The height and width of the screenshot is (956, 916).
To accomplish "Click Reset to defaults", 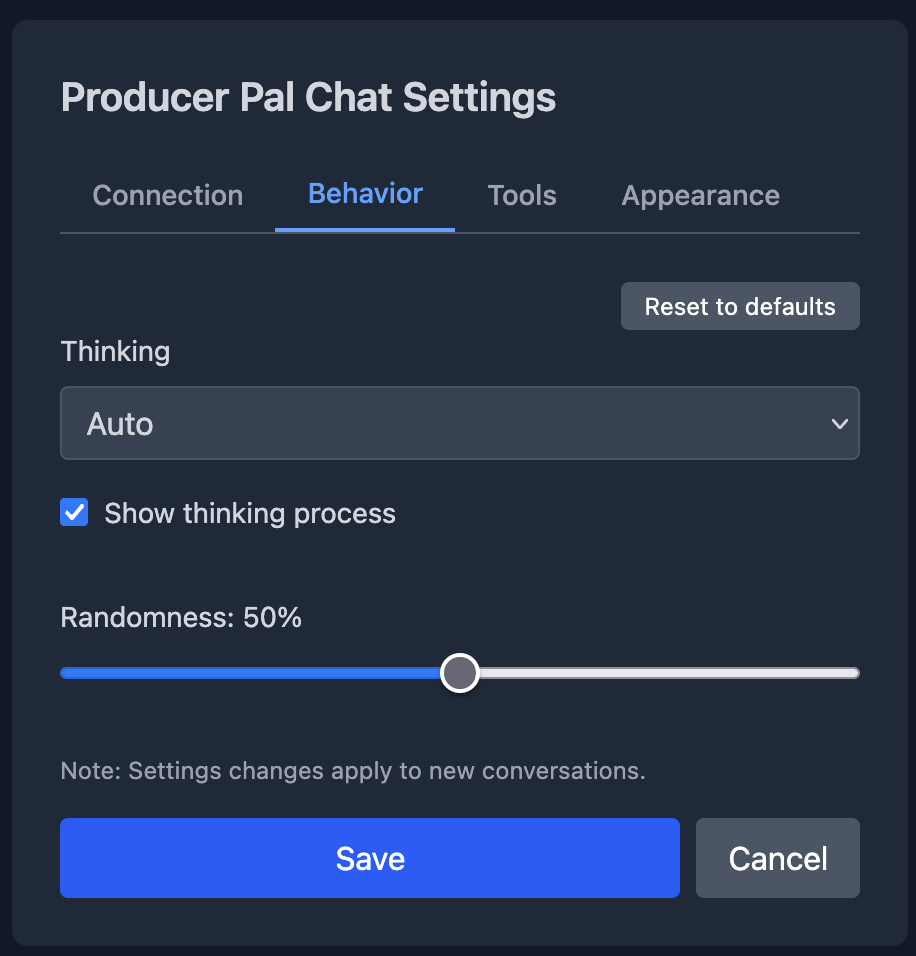I will [x=740, y=306].
